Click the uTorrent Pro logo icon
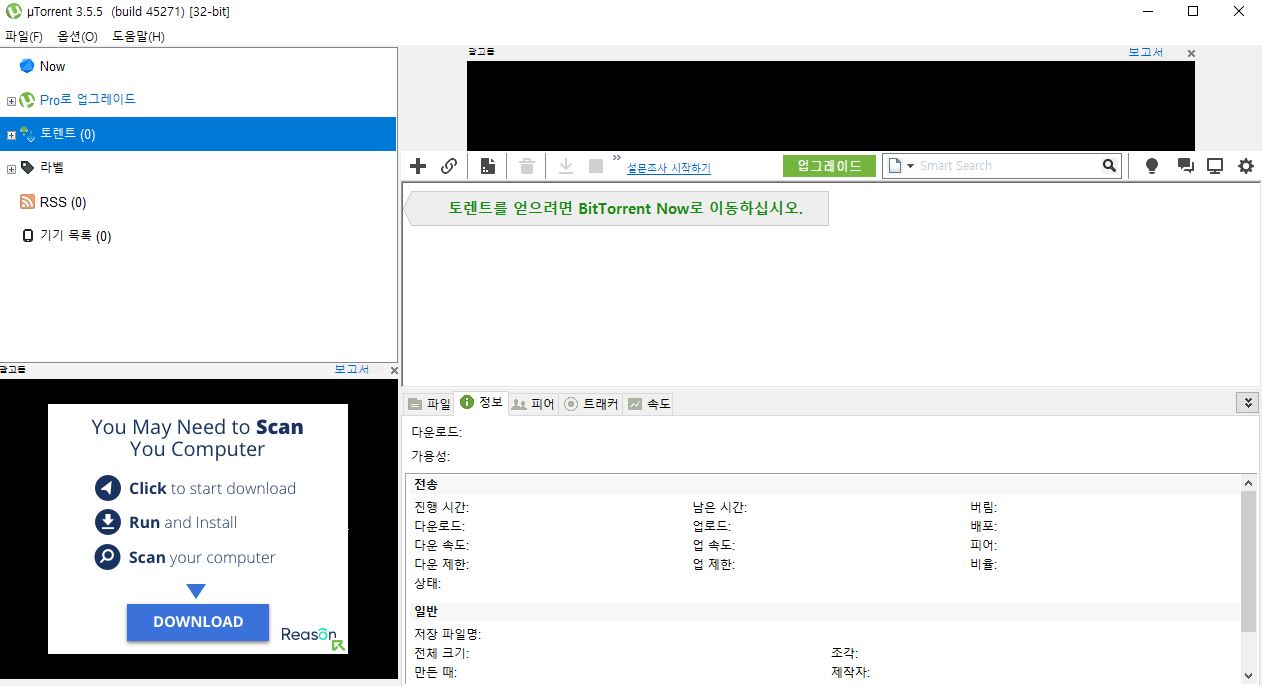1262x686 pixels. tap(27, 100)
